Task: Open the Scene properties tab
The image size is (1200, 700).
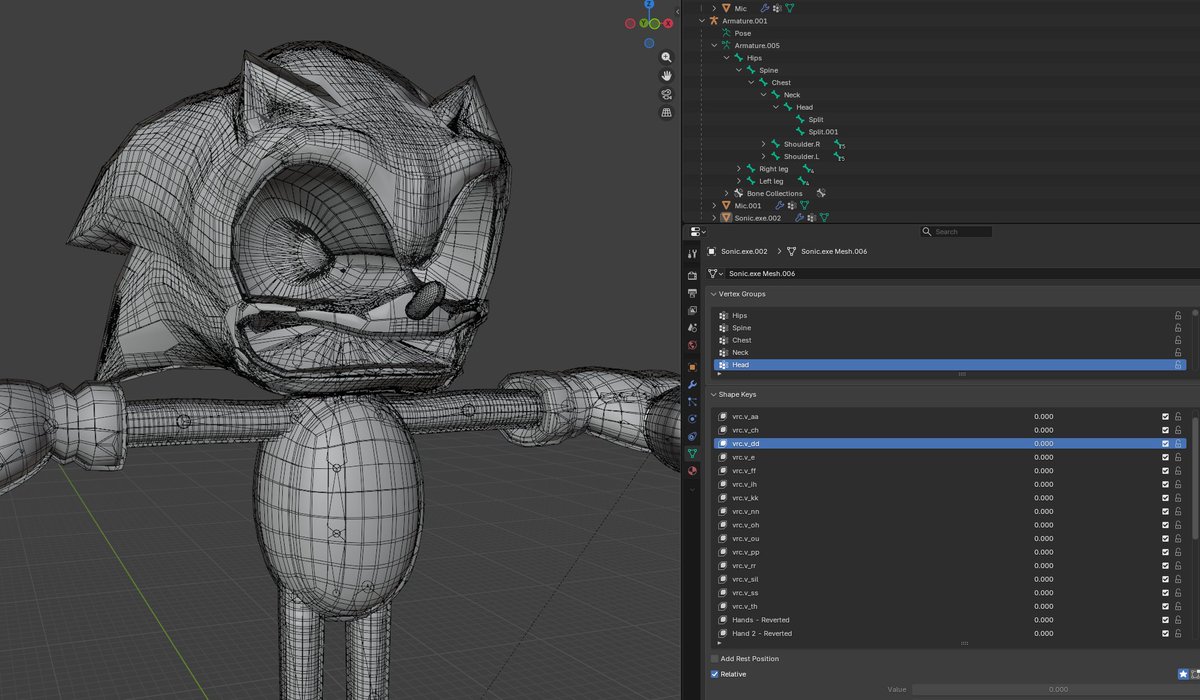Action: [692, 328]
